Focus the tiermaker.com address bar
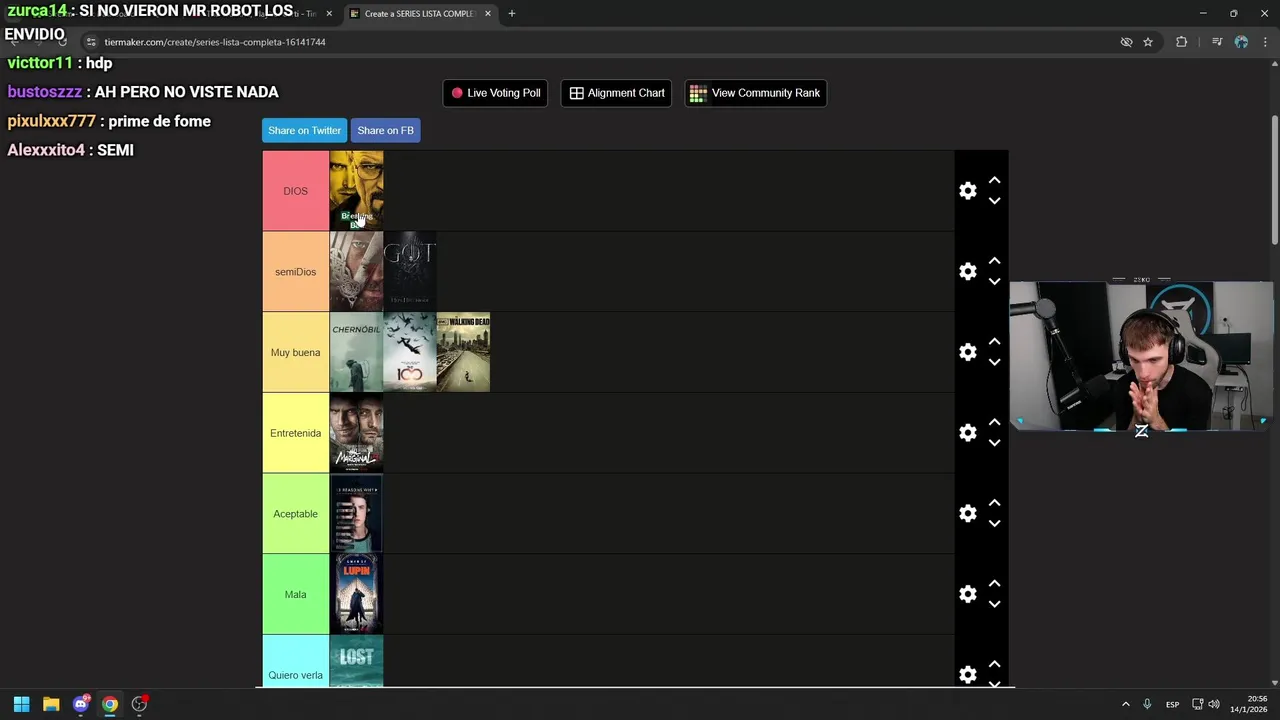This screenshot has height=720, width=1280. tap(600, 42)
